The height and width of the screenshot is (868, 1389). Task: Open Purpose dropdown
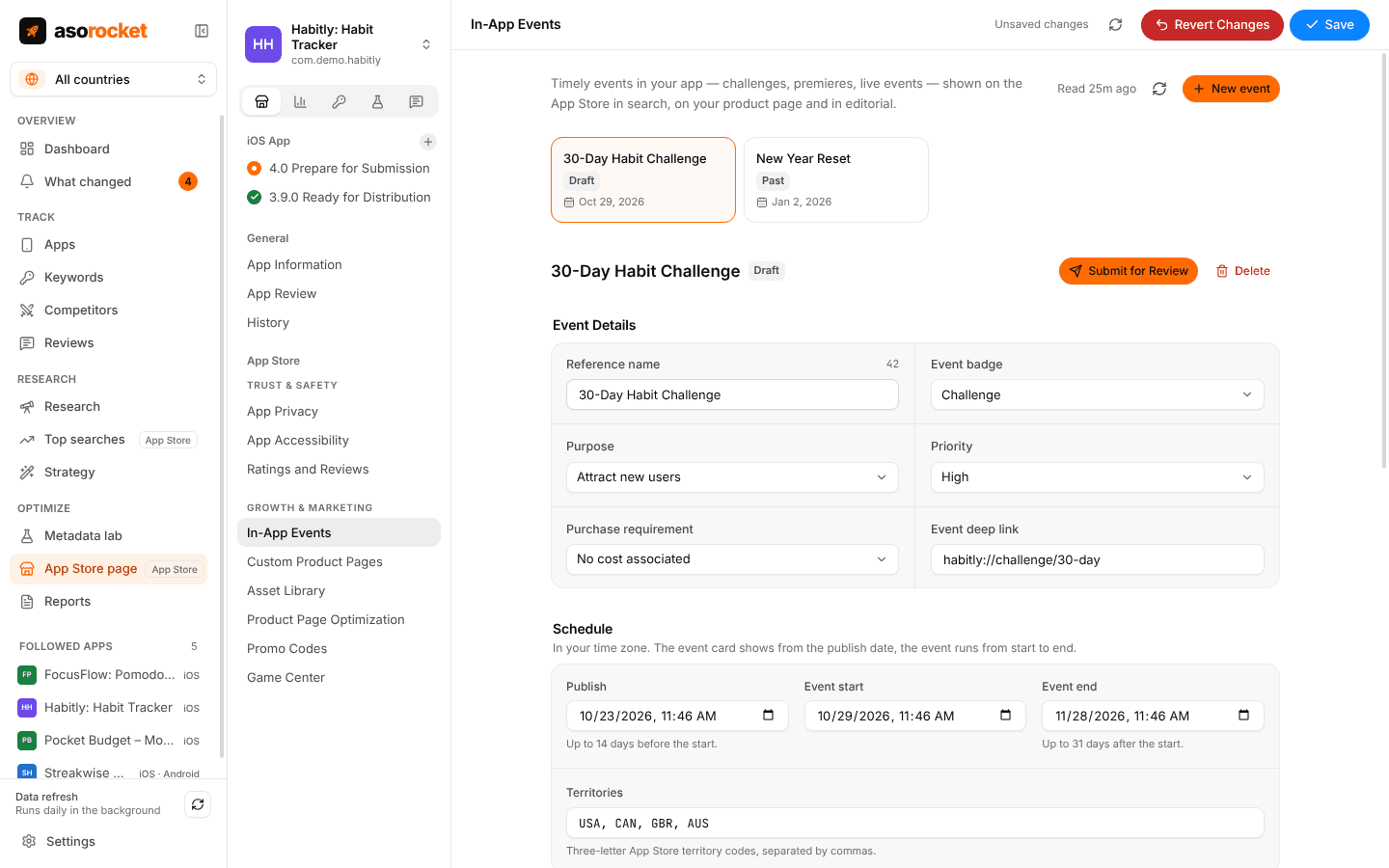732,477
